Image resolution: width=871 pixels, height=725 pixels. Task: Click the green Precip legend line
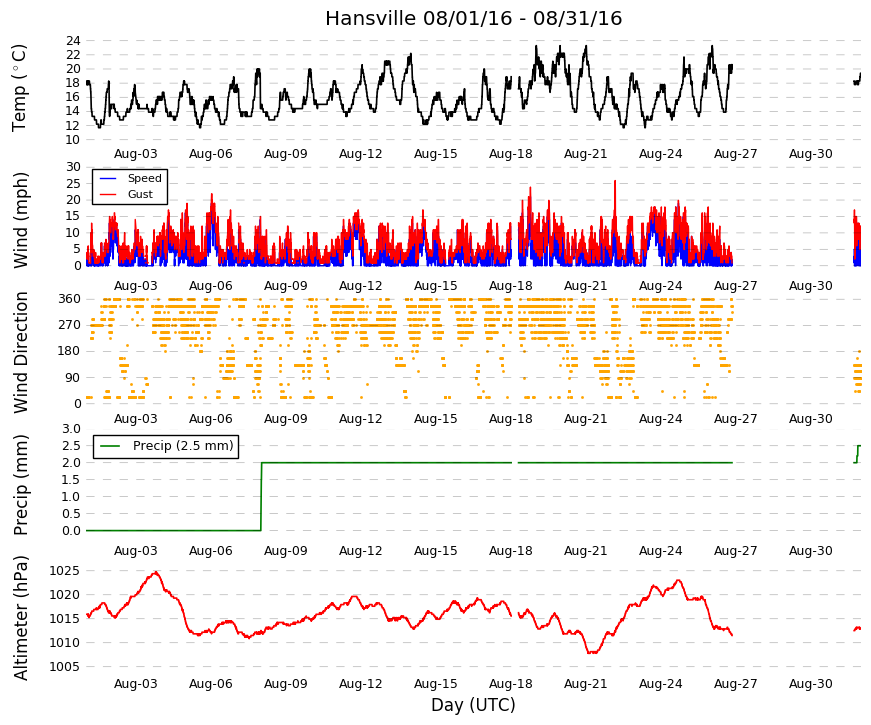110,446
